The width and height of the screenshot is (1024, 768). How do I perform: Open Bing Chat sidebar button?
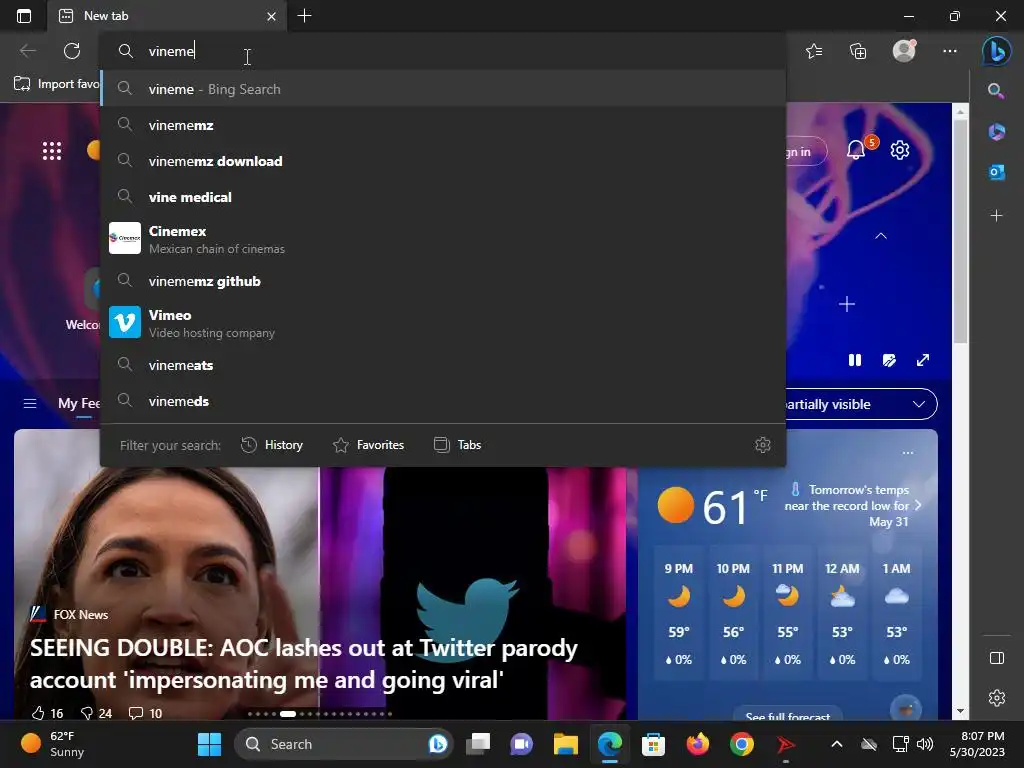click(x=997, y=51)
